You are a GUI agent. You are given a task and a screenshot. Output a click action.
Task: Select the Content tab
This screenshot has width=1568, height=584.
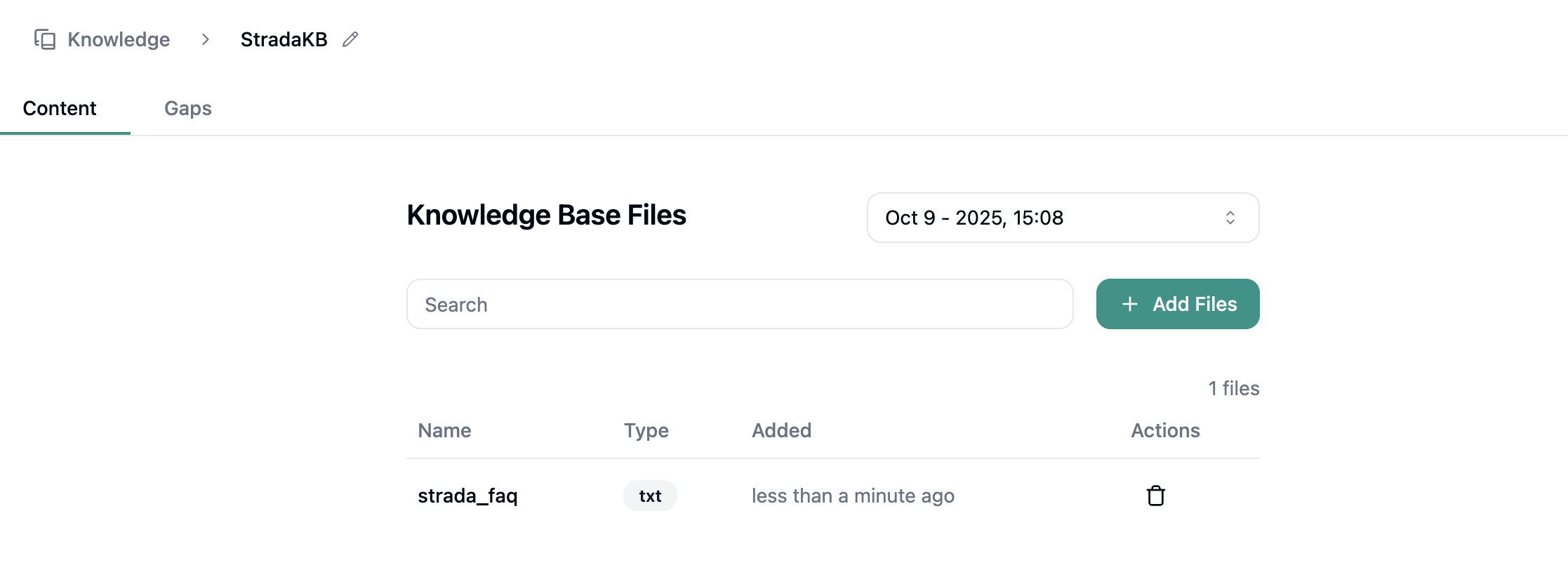tap(60, 108)
